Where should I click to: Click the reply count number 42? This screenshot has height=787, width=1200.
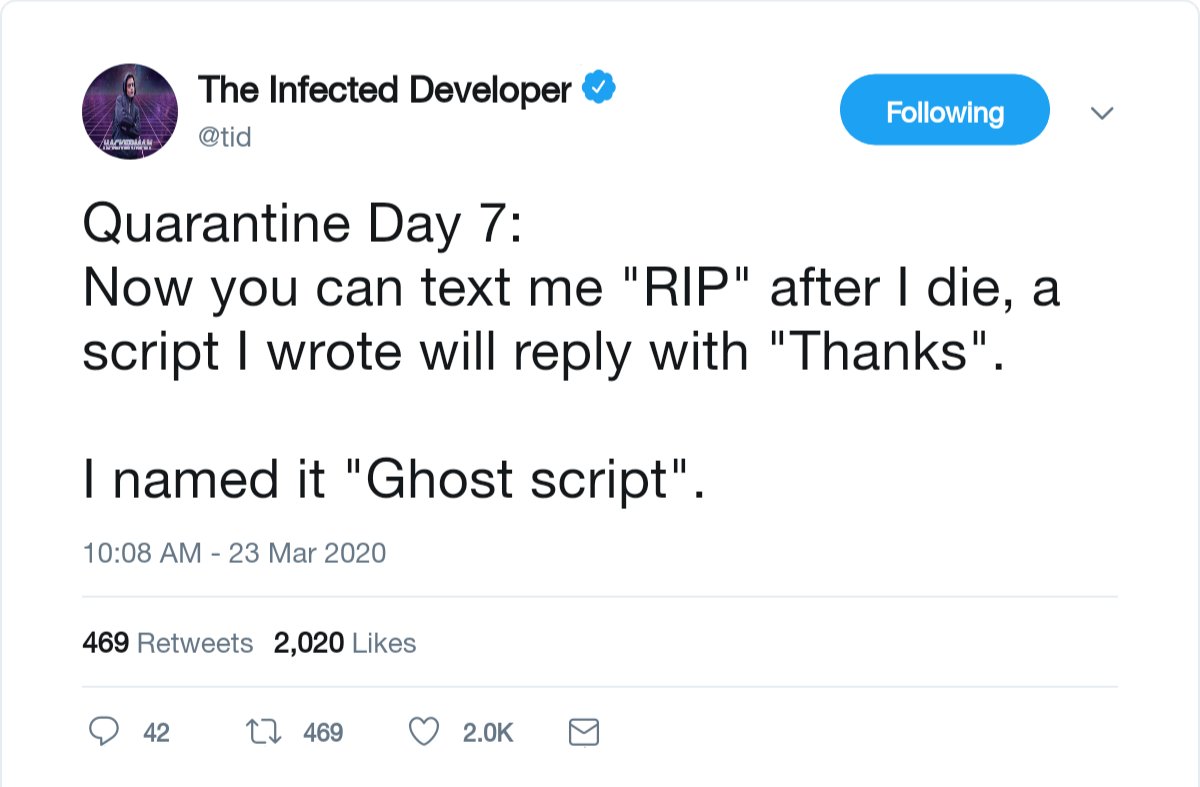[x=156, y=733]
